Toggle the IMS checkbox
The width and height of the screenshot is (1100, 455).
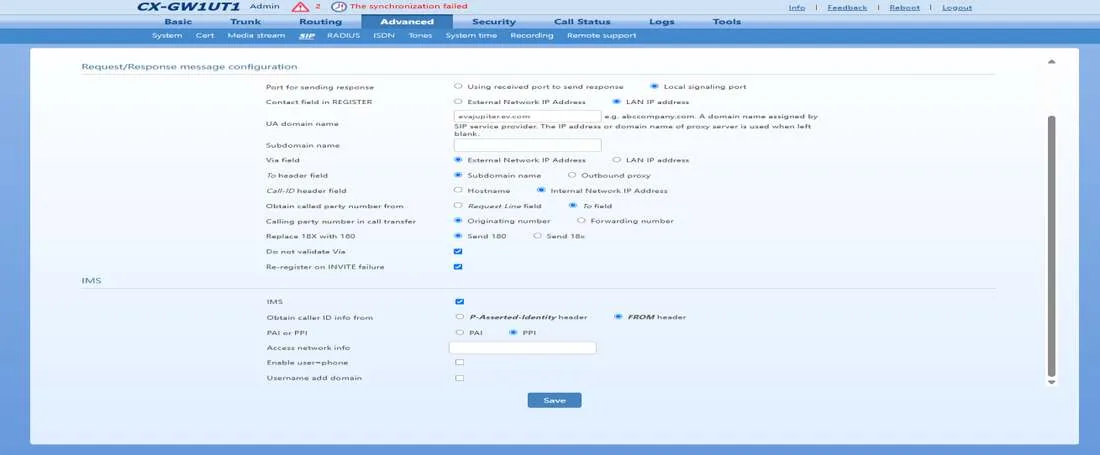(460, 301)
